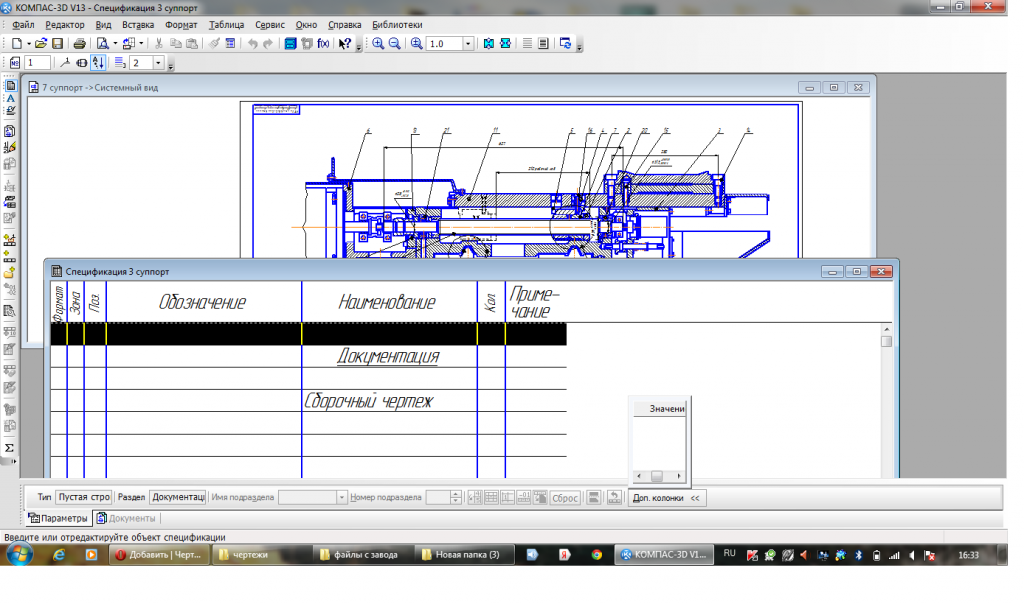Cut selection with the scissors icon
1024x604 pixels.
pos(159,44)
